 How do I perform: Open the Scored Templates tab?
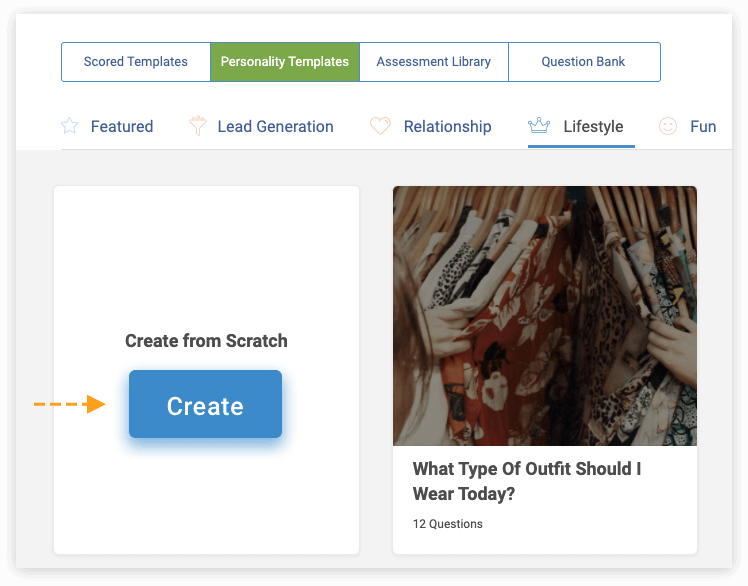point(136,62)
